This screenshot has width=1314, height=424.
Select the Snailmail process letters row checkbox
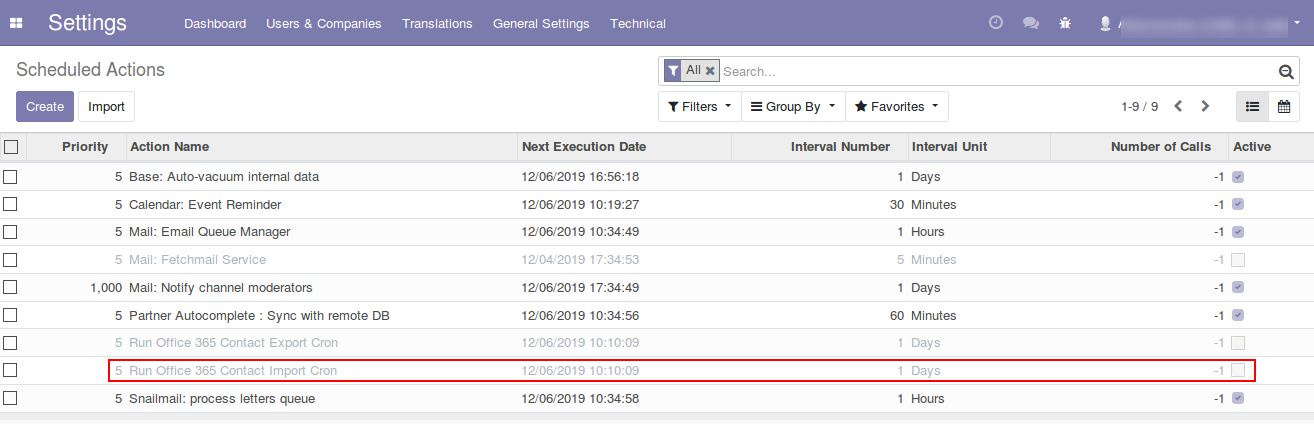coord(11,399)
